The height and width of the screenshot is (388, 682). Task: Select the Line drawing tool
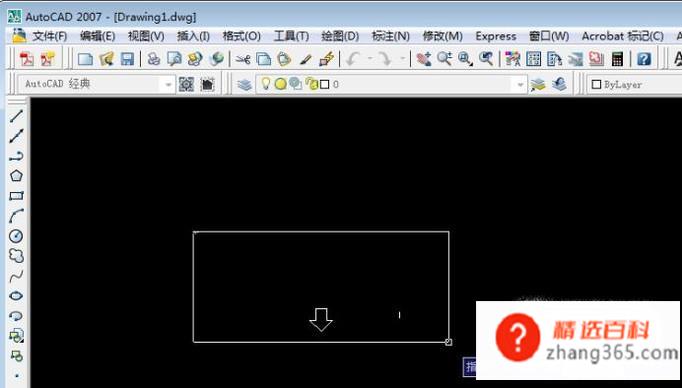[16, 116]
